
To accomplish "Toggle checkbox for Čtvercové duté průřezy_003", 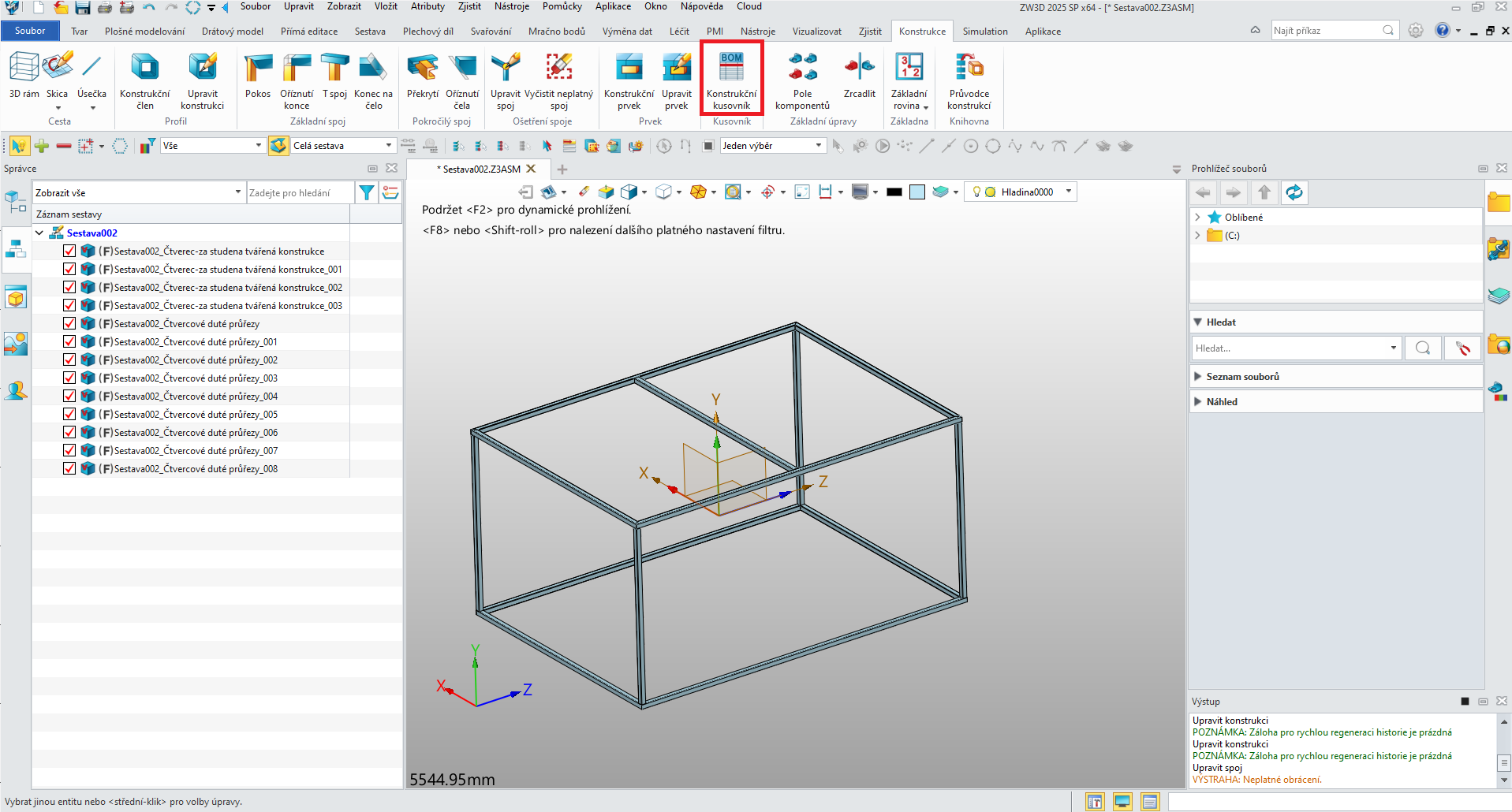I will tap(69, 378).
